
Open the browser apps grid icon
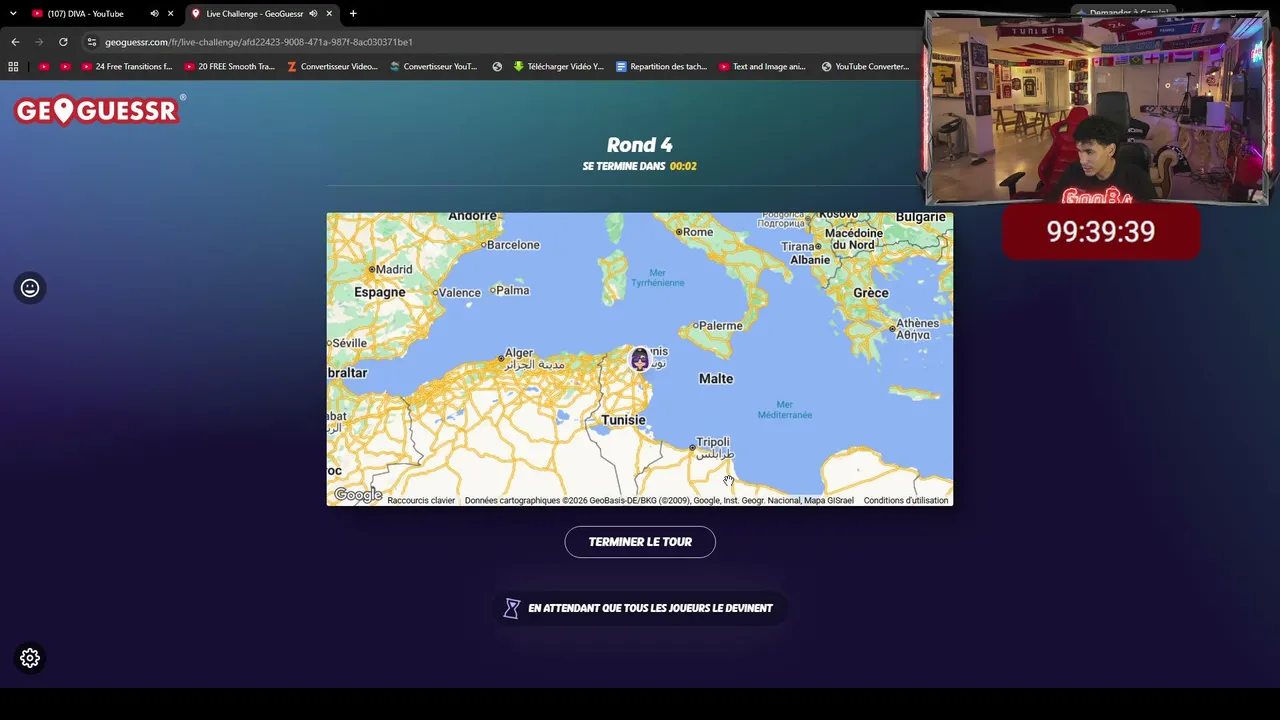(x=13, y=67)
